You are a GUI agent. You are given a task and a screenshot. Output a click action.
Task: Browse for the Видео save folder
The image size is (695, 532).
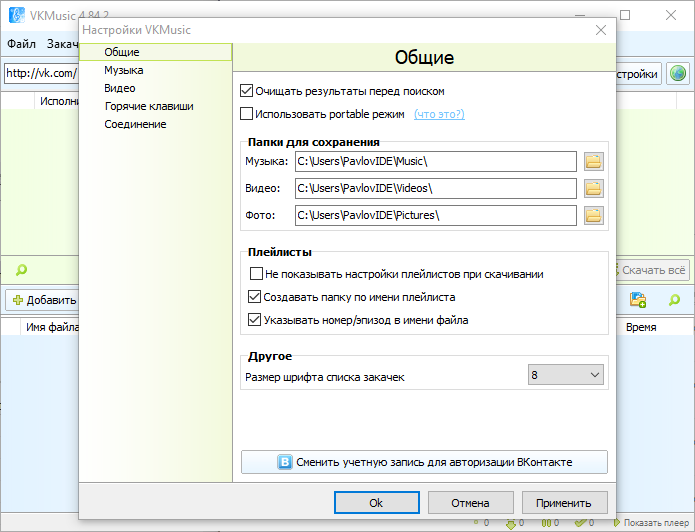pyautogui.click(x=593, y=188)
